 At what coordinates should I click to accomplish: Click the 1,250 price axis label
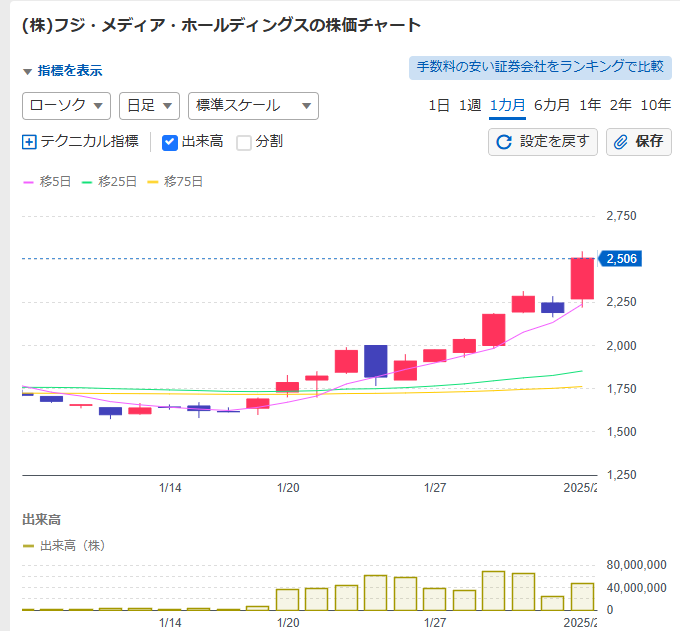pyautogui.click(x=621, y=475)
